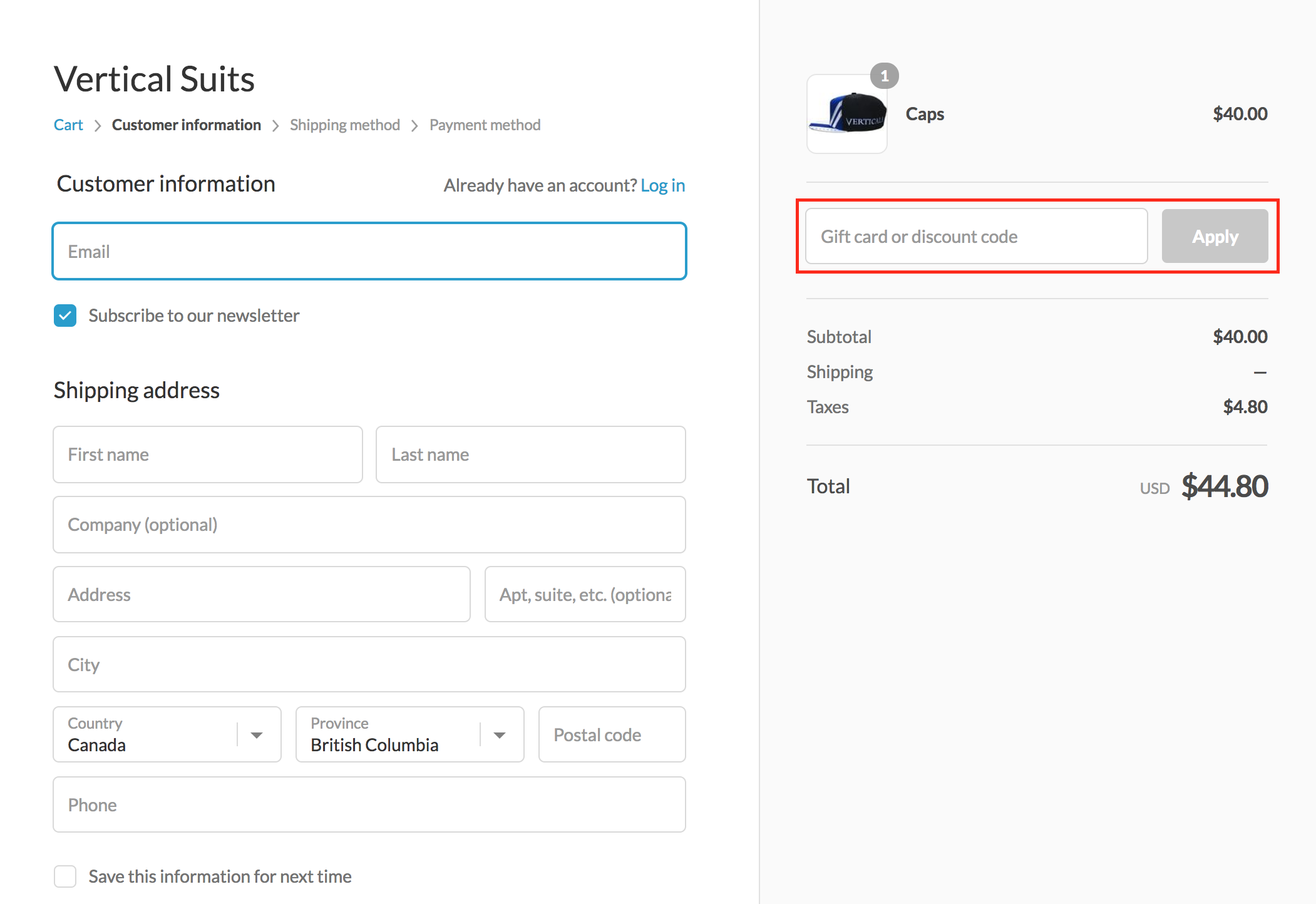
Task: Click the Log in link
Action: [662, 185]
